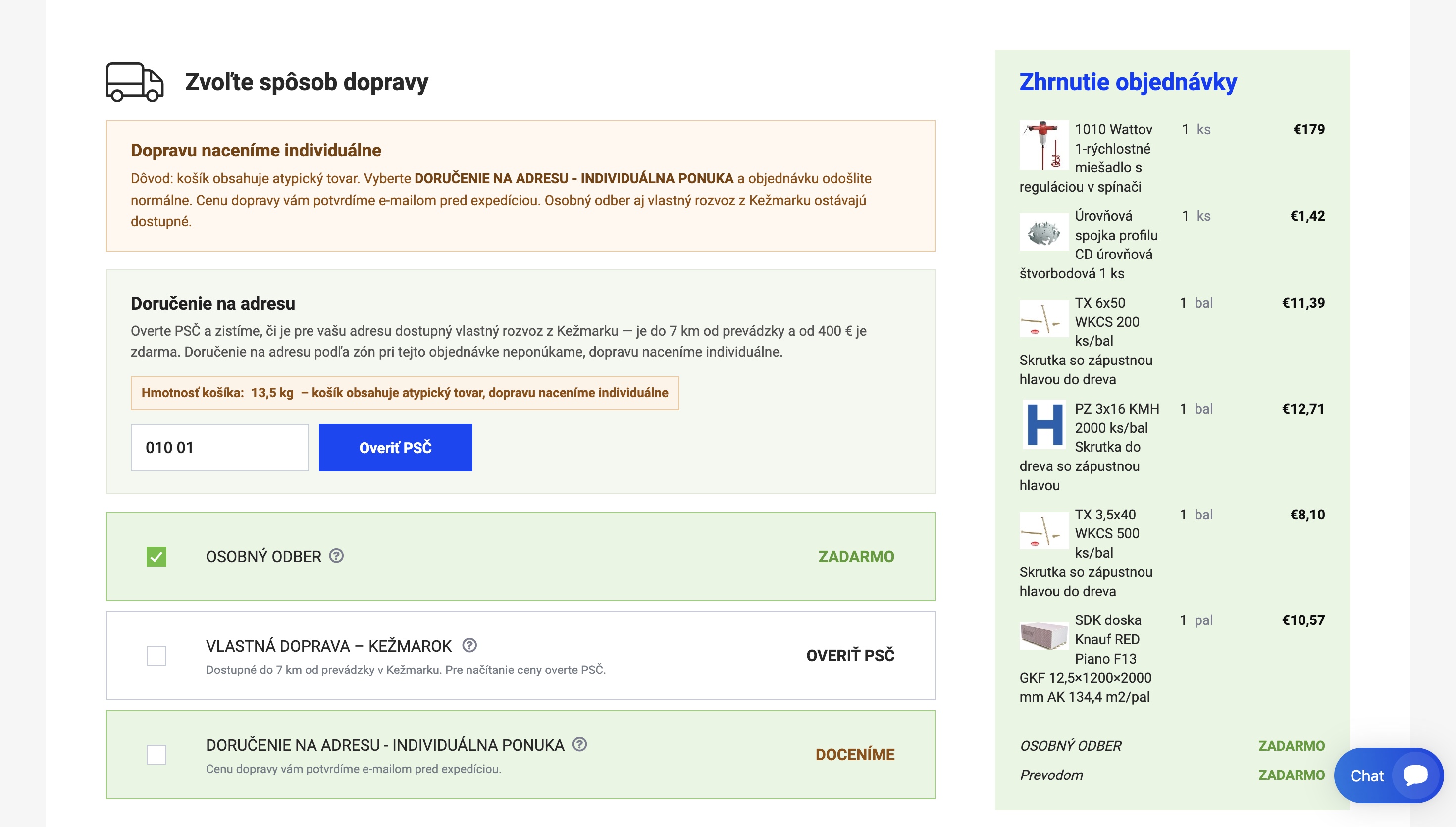This screenshot has width=1456, height=827.
Task: Check the VLASTNÁ DOPRAVA – KEŽMAROK checkbox
Action: click(x=156, y=656)
